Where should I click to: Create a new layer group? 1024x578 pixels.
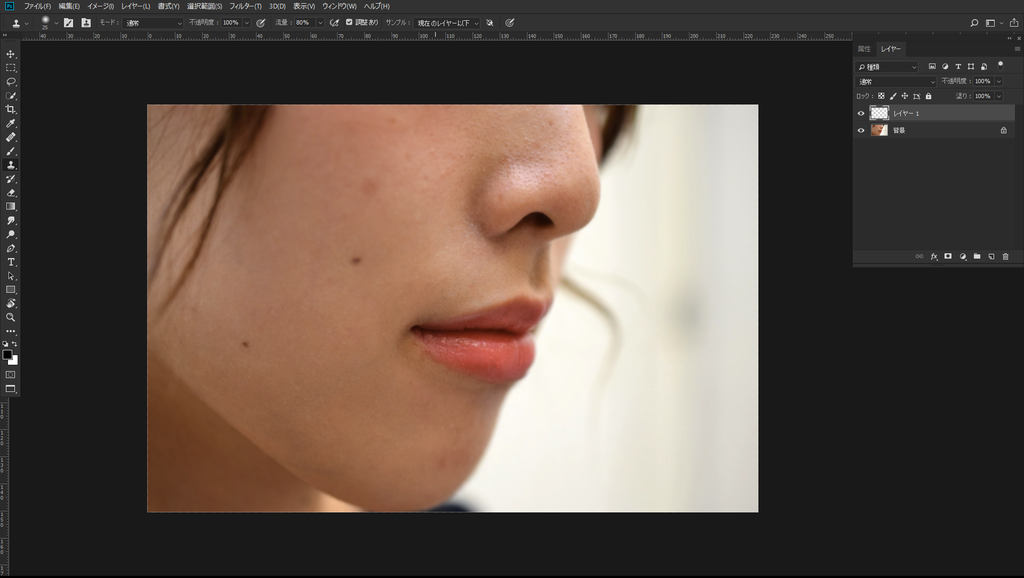pos(977,257)
